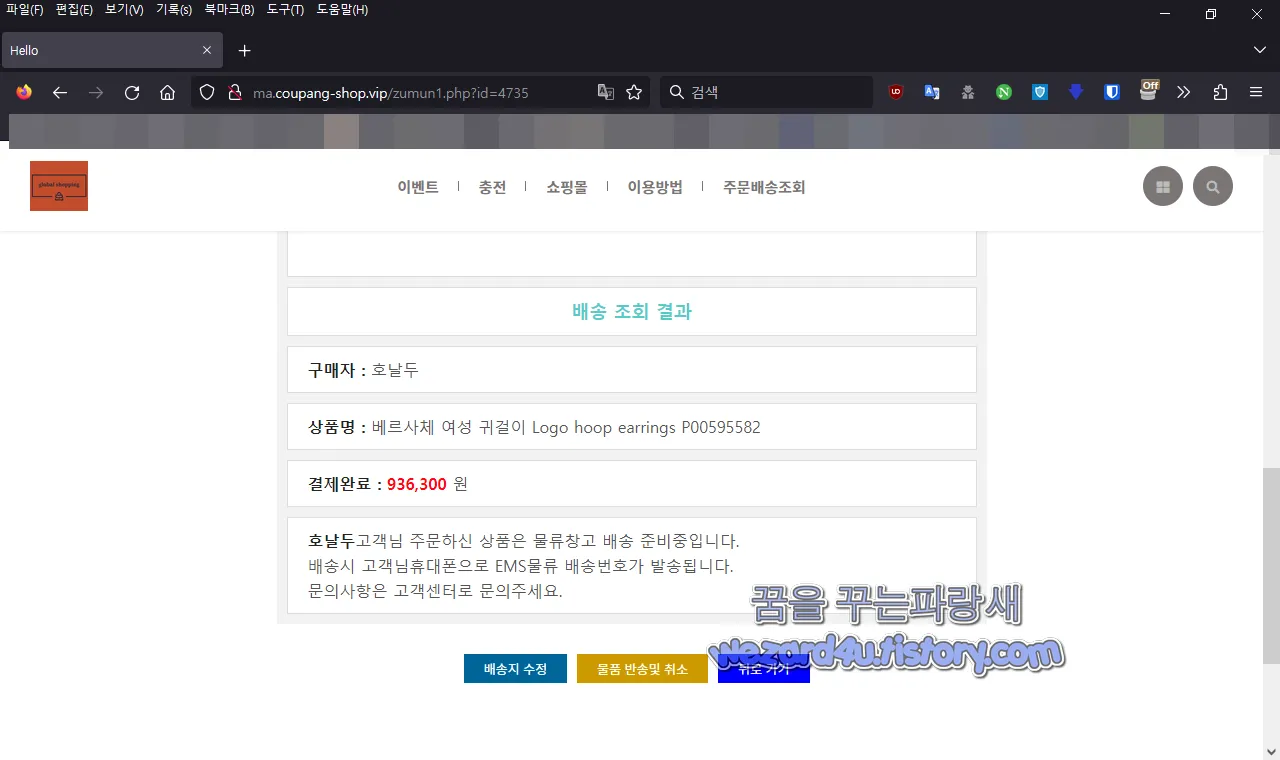
Task: Open the Firefox home page
Action: (x=168, y=92)
